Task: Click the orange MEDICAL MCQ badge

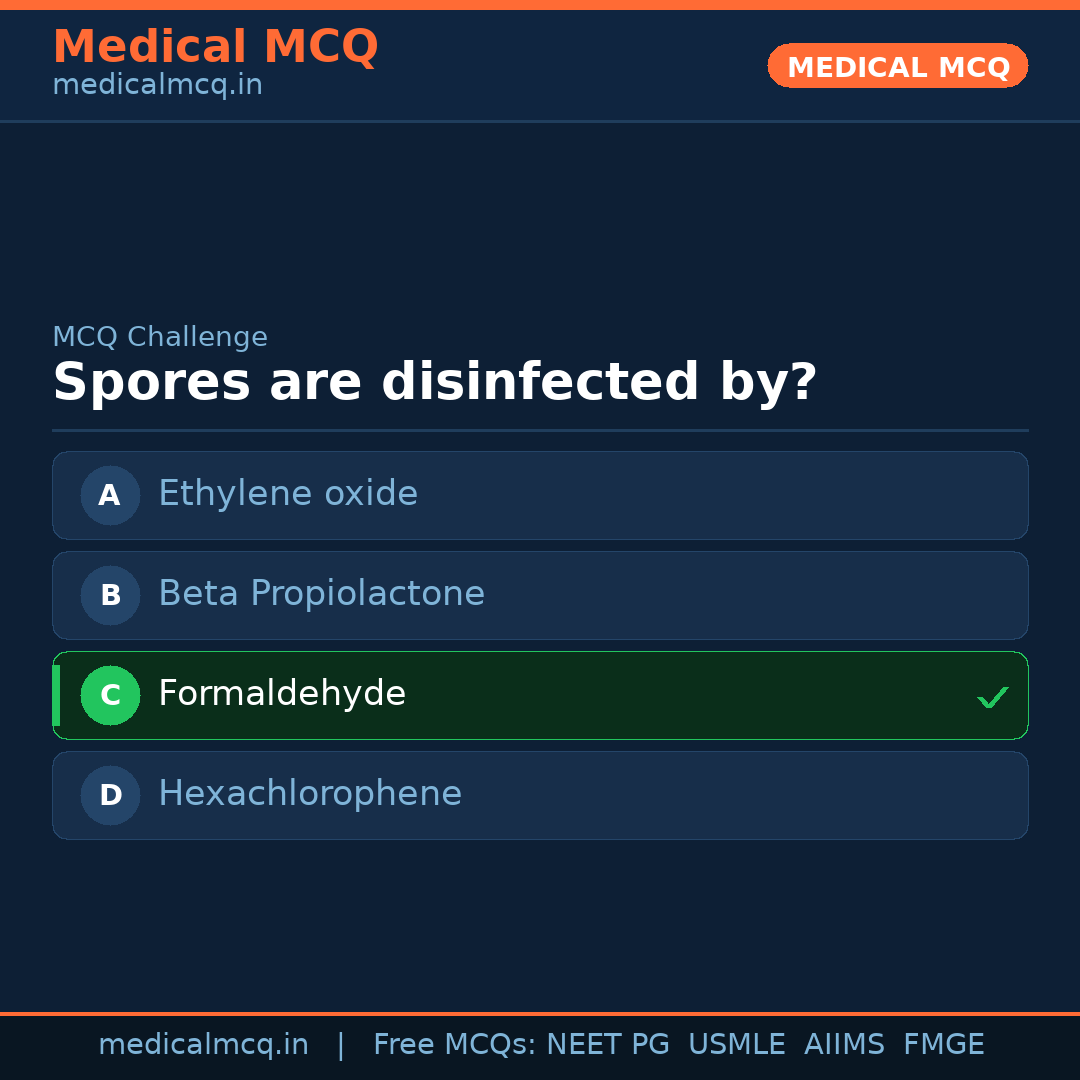Action: [x=898, y=66]
